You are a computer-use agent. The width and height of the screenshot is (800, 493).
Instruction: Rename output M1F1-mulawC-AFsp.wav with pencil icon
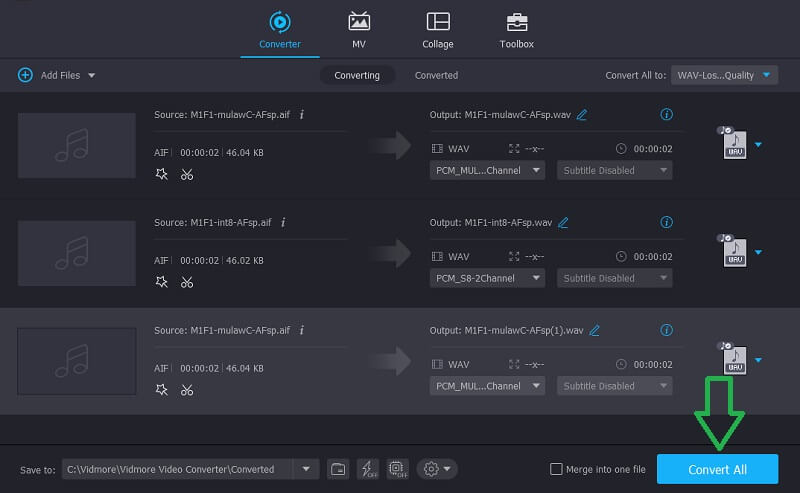(582, 115)
